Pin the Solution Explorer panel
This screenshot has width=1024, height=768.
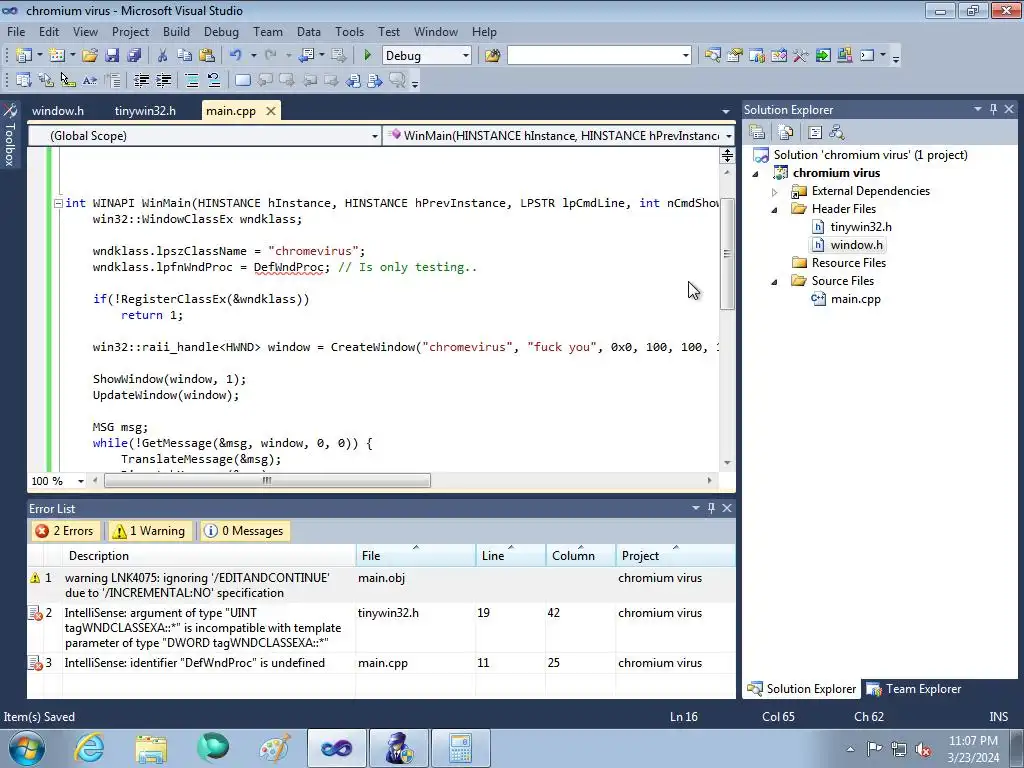pyautogui.click(x=993, y=109)
